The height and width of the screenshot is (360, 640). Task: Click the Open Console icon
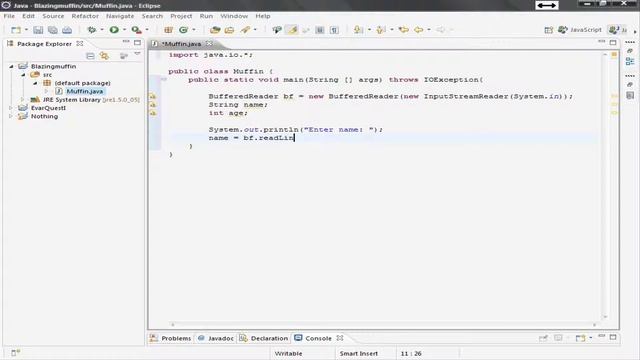click(580, 338)
